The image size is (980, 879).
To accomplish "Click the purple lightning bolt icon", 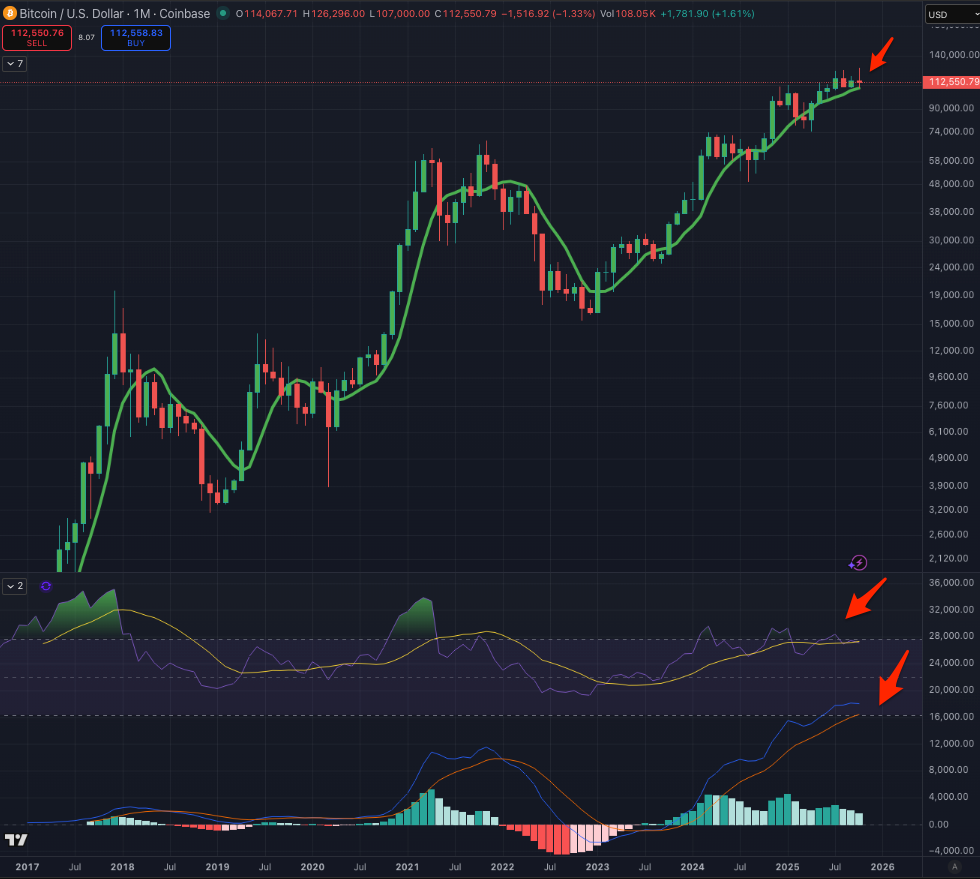I will 858,563.
